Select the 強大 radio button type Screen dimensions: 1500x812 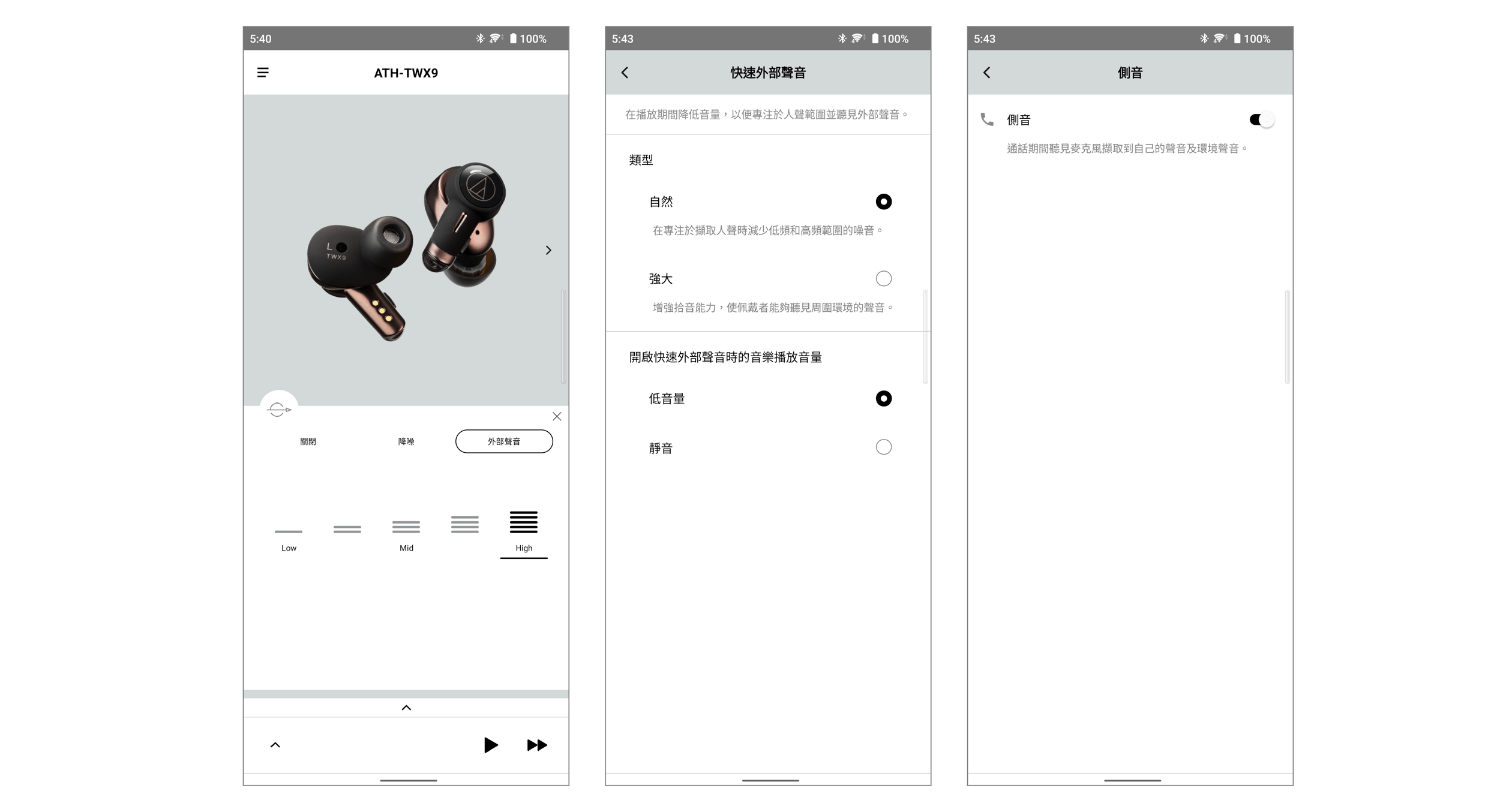click(883, 278)
